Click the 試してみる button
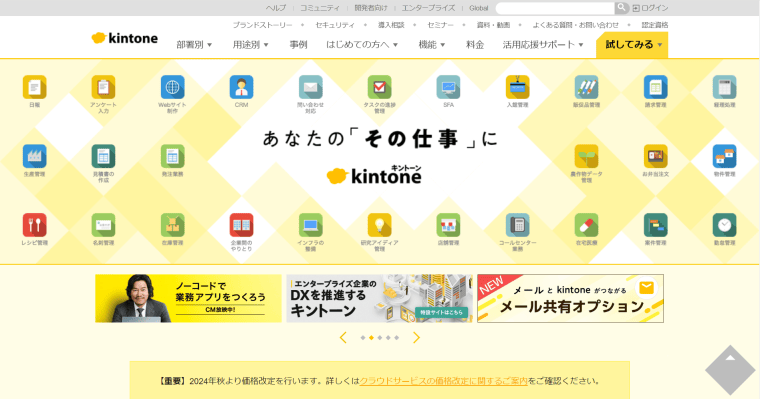760x399 pixels. tap(632, 45)
